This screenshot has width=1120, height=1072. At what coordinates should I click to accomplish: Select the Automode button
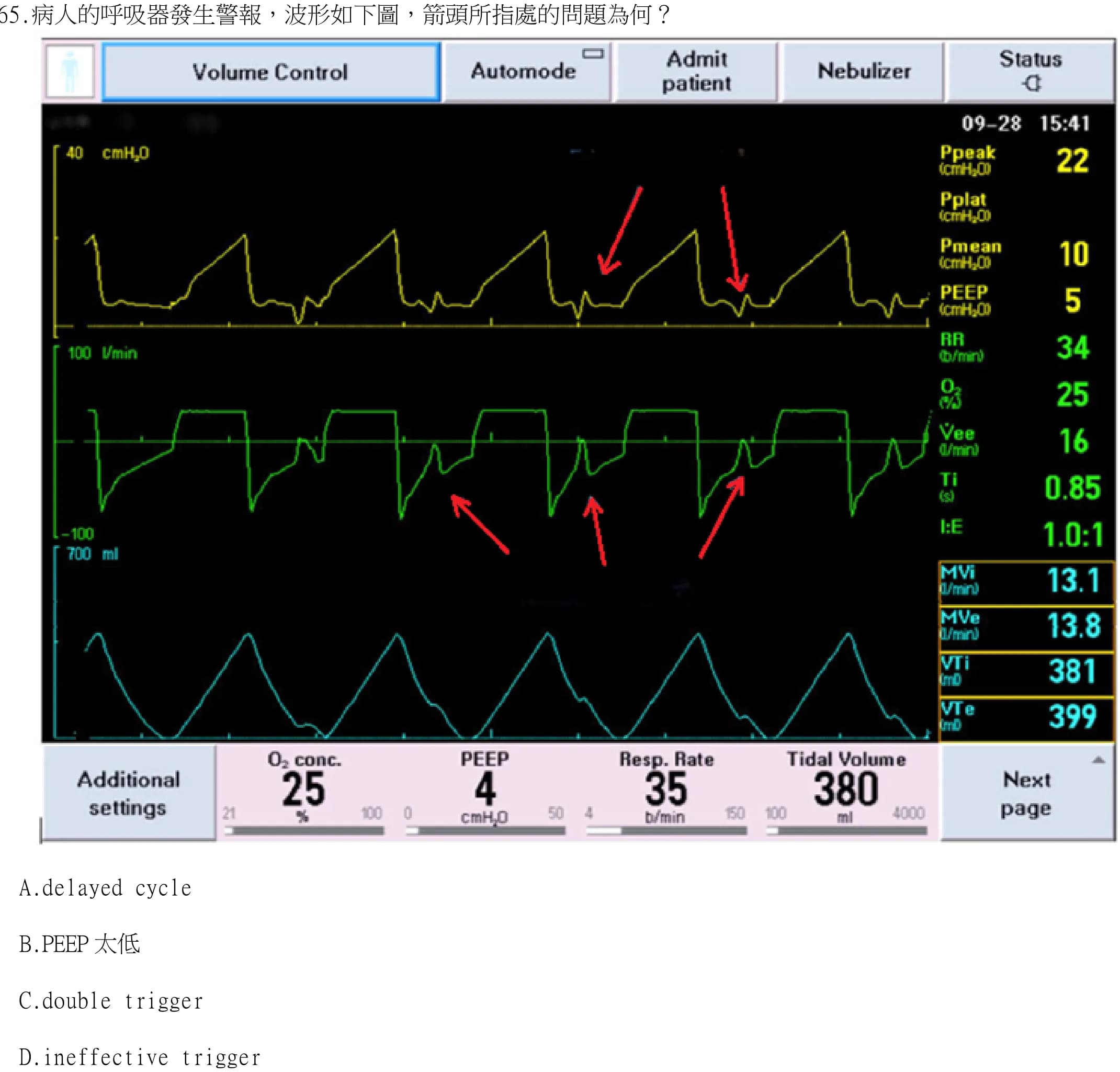(526, 72)
